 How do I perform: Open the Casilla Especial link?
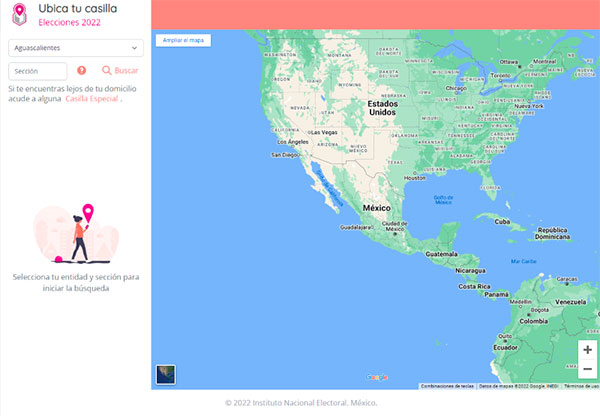coord(92,99)
